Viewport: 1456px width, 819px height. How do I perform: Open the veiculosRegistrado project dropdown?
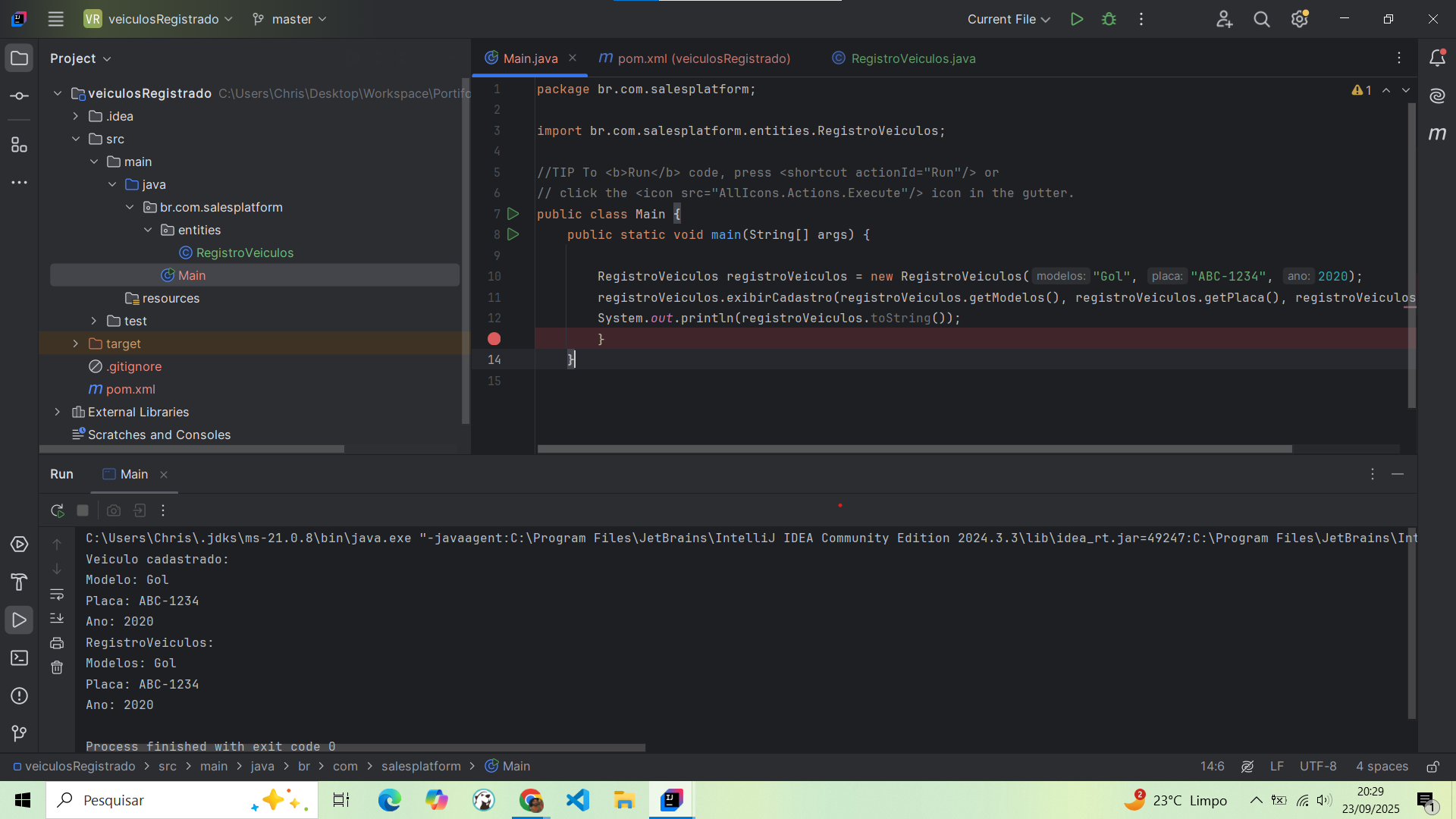pos(158,19)
